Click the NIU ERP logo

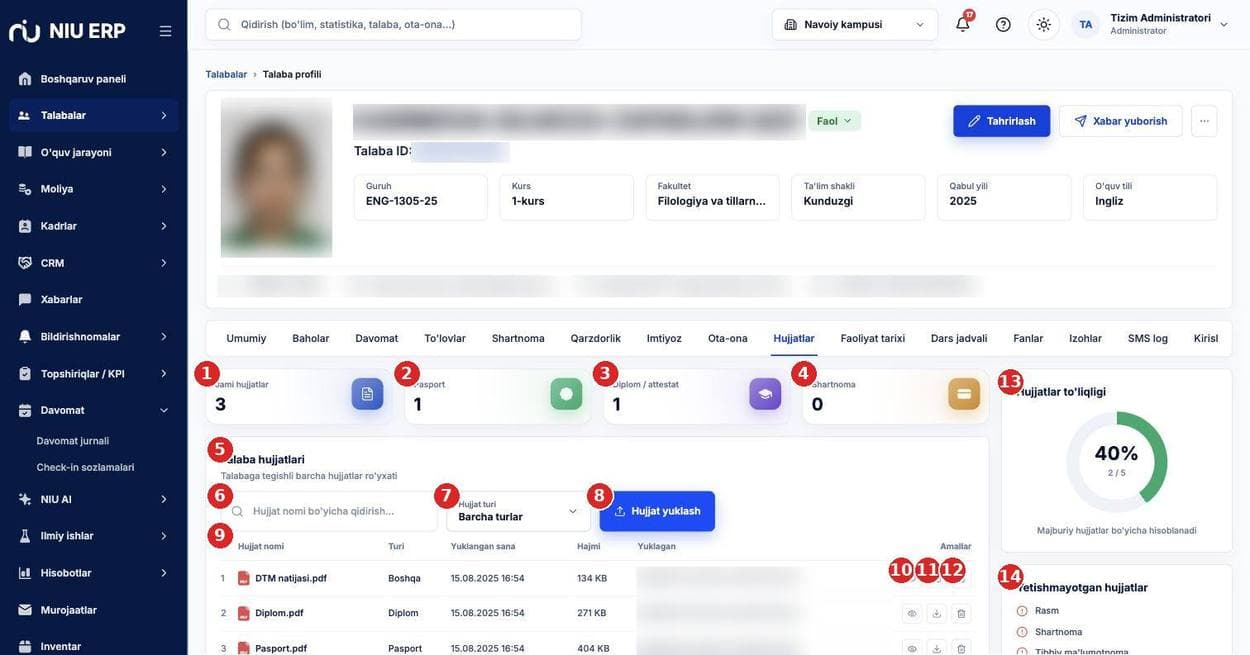(x=67, y=31)
